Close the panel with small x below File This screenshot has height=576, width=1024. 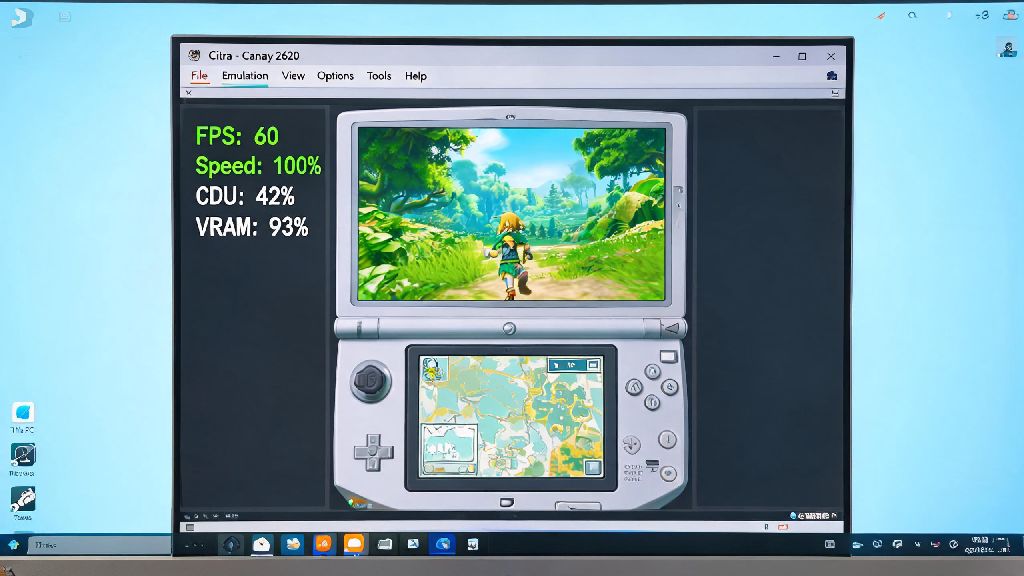[x=189, y=93]
